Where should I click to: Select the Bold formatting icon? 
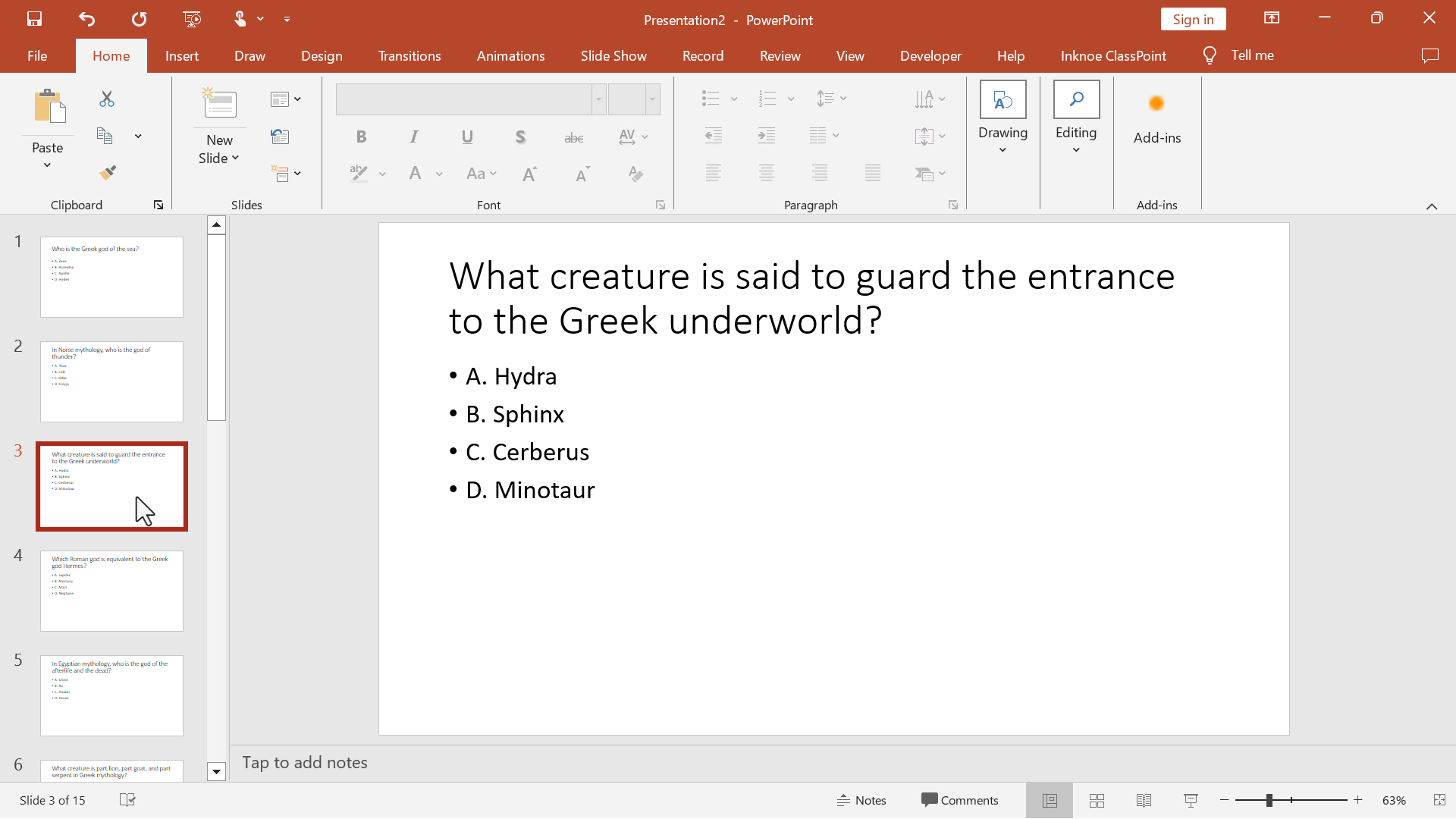coord(360,136)
